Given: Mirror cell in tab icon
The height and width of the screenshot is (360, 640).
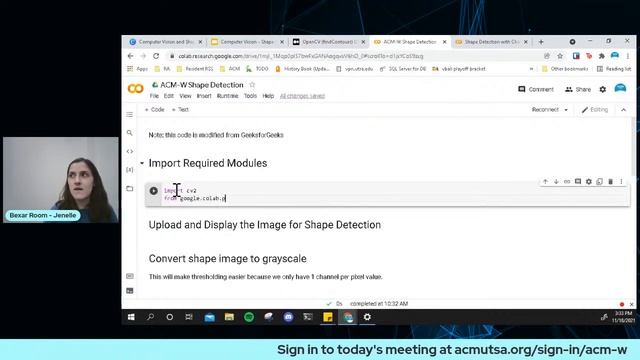Looking at the screenshot, I should 599,182.
